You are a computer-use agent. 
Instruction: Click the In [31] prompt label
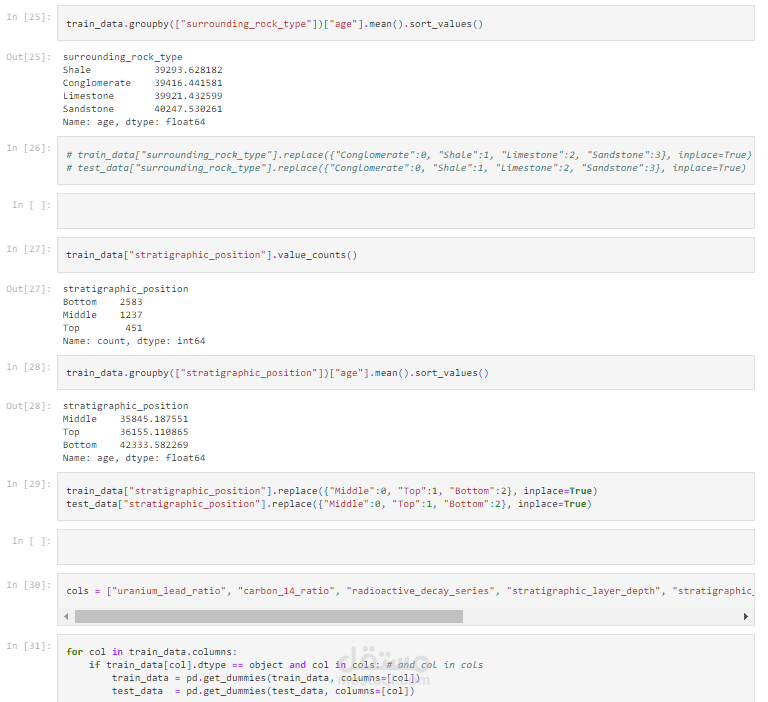coord(28,646)
